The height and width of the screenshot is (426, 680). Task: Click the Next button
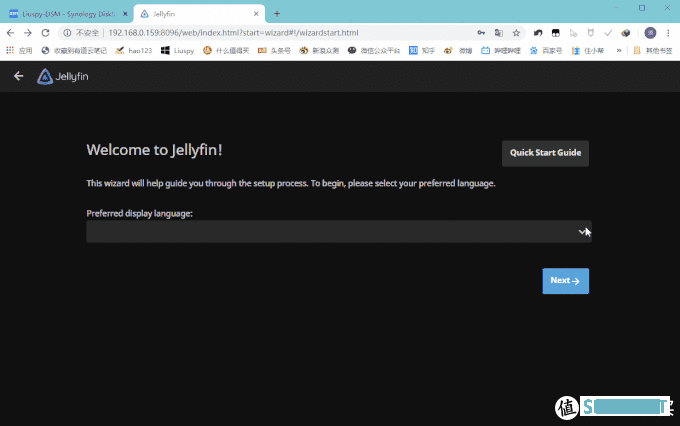(566, 281)
